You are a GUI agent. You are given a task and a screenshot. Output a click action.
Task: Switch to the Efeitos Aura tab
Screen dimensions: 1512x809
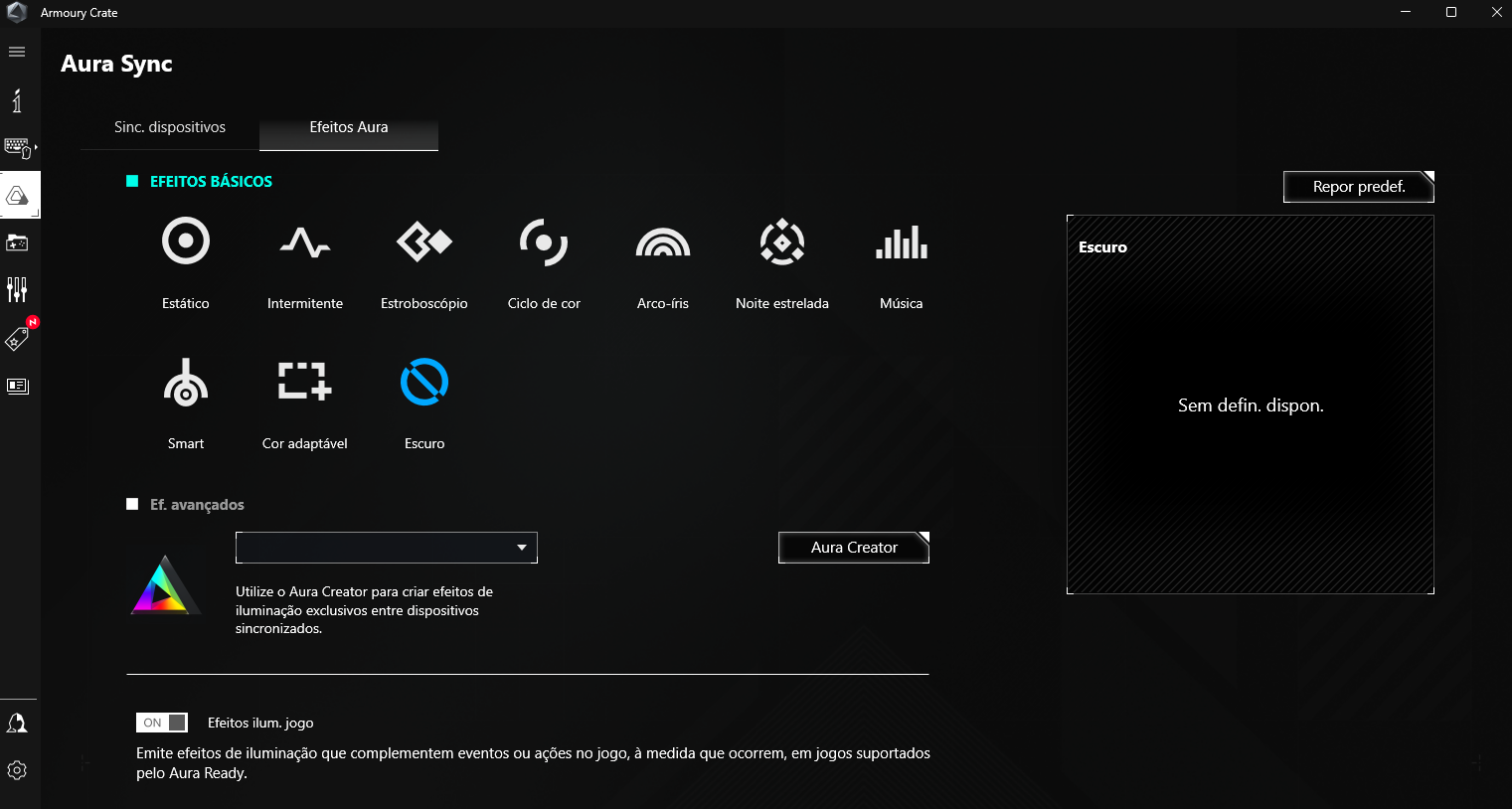[x=349, y=127]
